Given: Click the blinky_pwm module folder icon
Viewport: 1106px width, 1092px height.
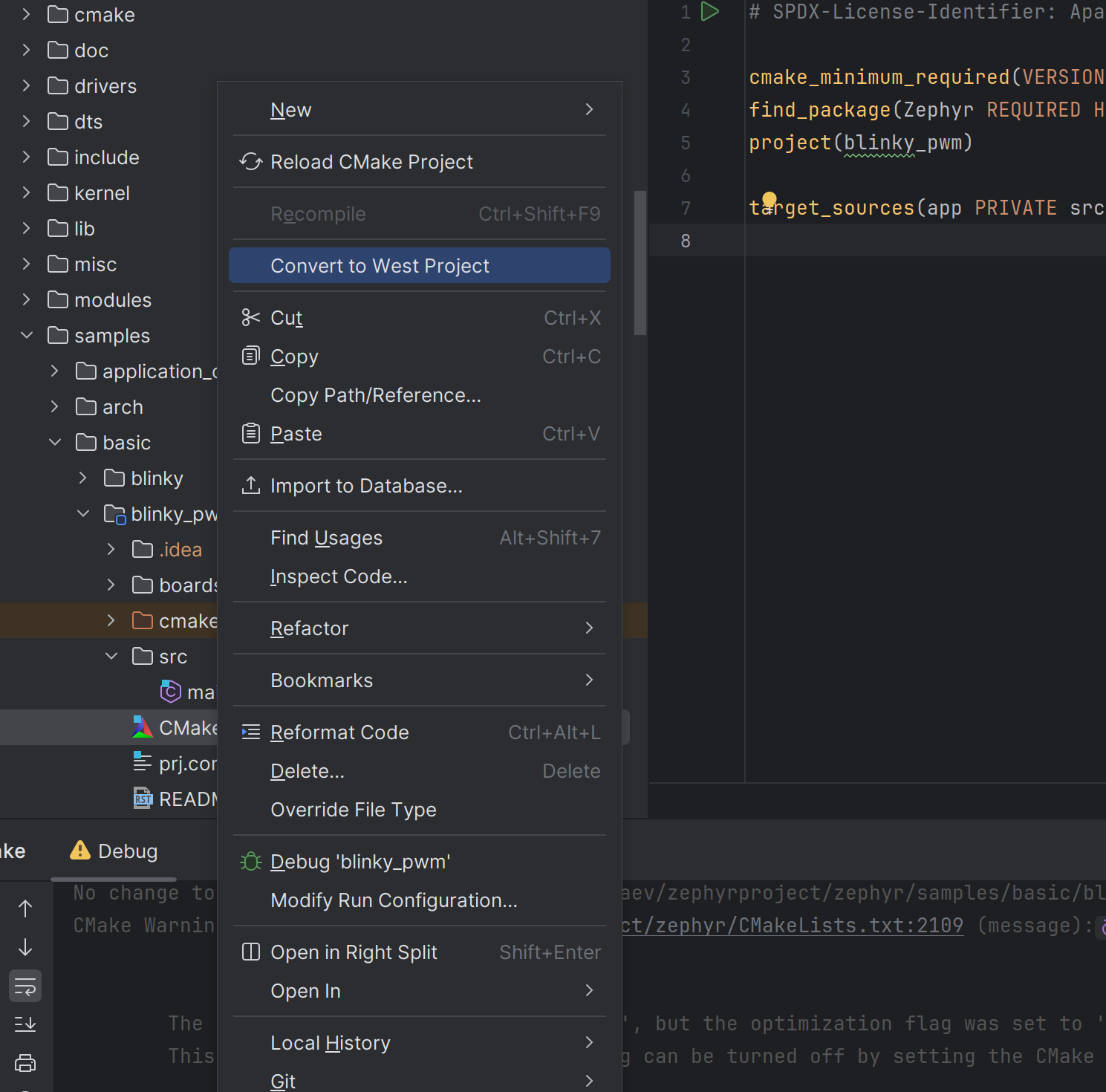Looking at the screenshot, I should (x=114, y=514).
